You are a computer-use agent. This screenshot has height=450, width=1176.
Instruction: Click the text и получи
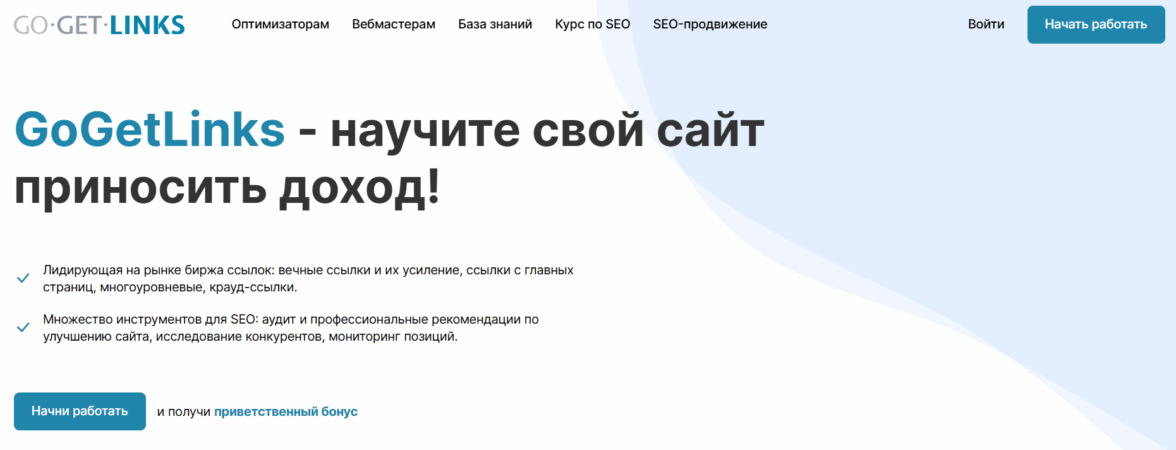click(184, 412)
